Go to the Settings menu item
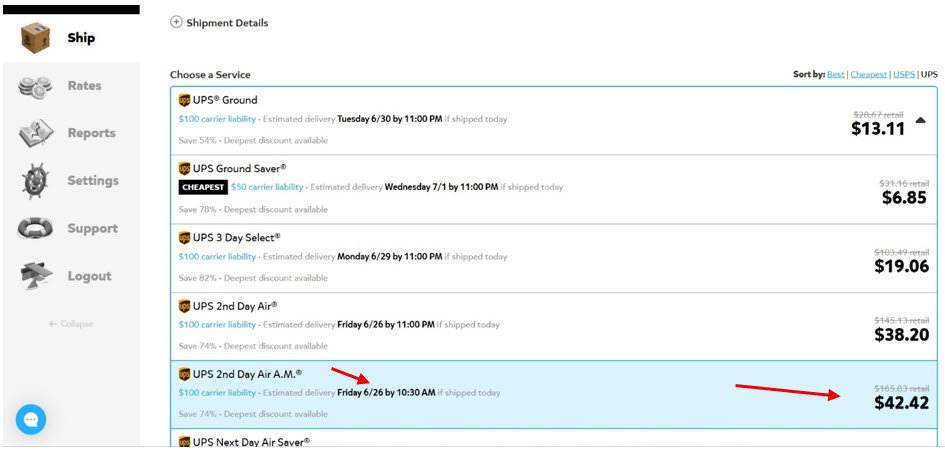The width and height of the screenshot is (945, 455). (93, 181)
